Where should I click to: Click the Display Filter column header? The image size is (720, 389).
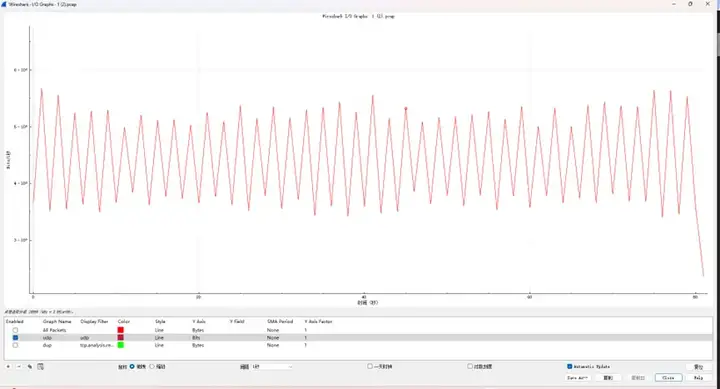94,321
